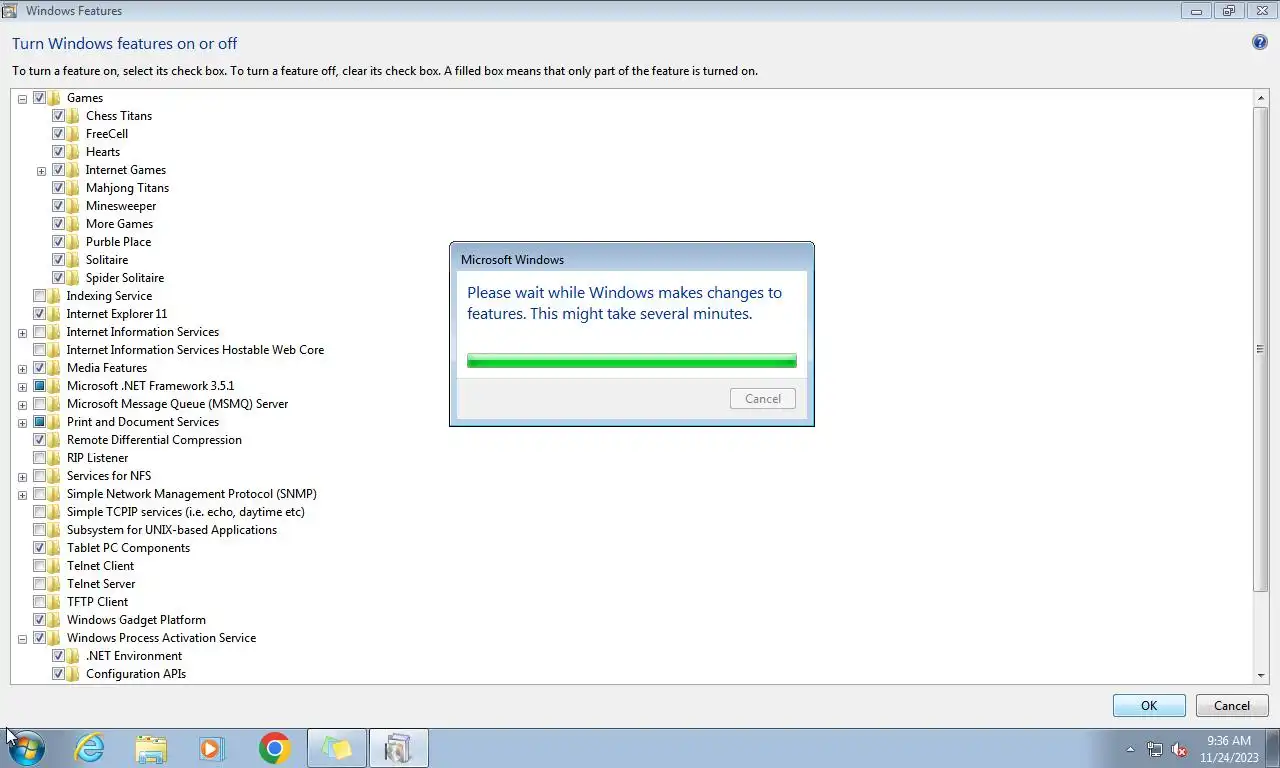This screenshot has width=1280, height=768.
Task: Click the Show desktop button
Action: tap(1274, 748)
